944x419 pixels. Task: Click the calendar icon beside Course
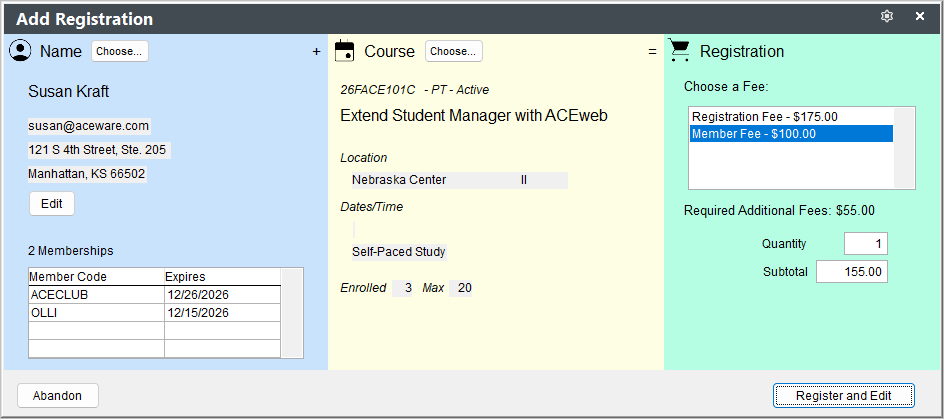344,51
